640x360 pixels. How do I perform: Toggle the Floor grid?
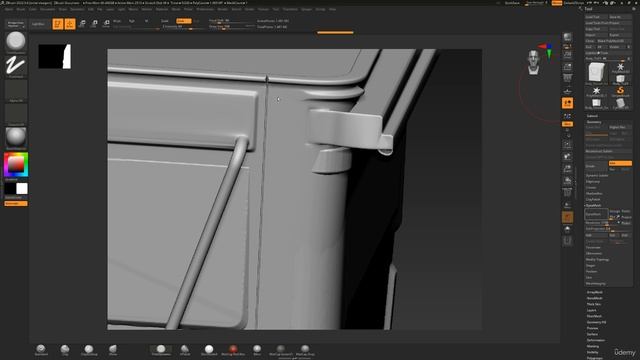pyautogui.click(x=567, y=91)
